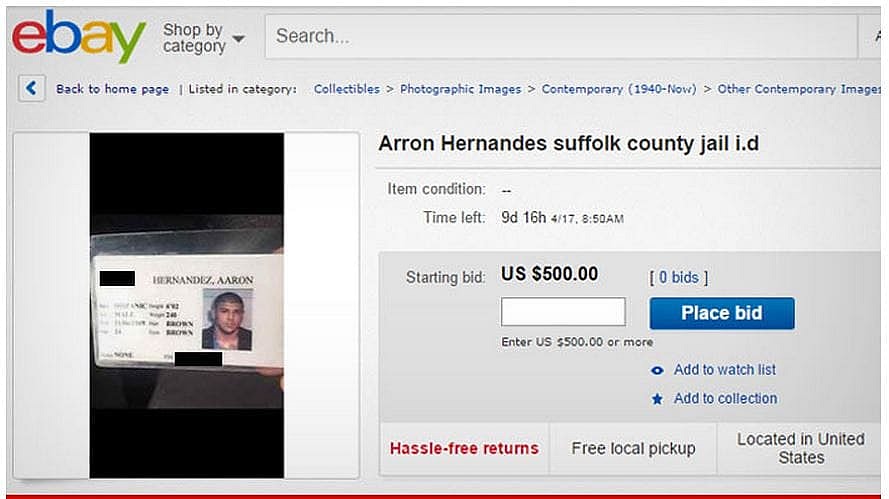This screenshot has height=499, width=889.
Task: Click the Hassle-free returns label
Action: click(x=464, y=448)
